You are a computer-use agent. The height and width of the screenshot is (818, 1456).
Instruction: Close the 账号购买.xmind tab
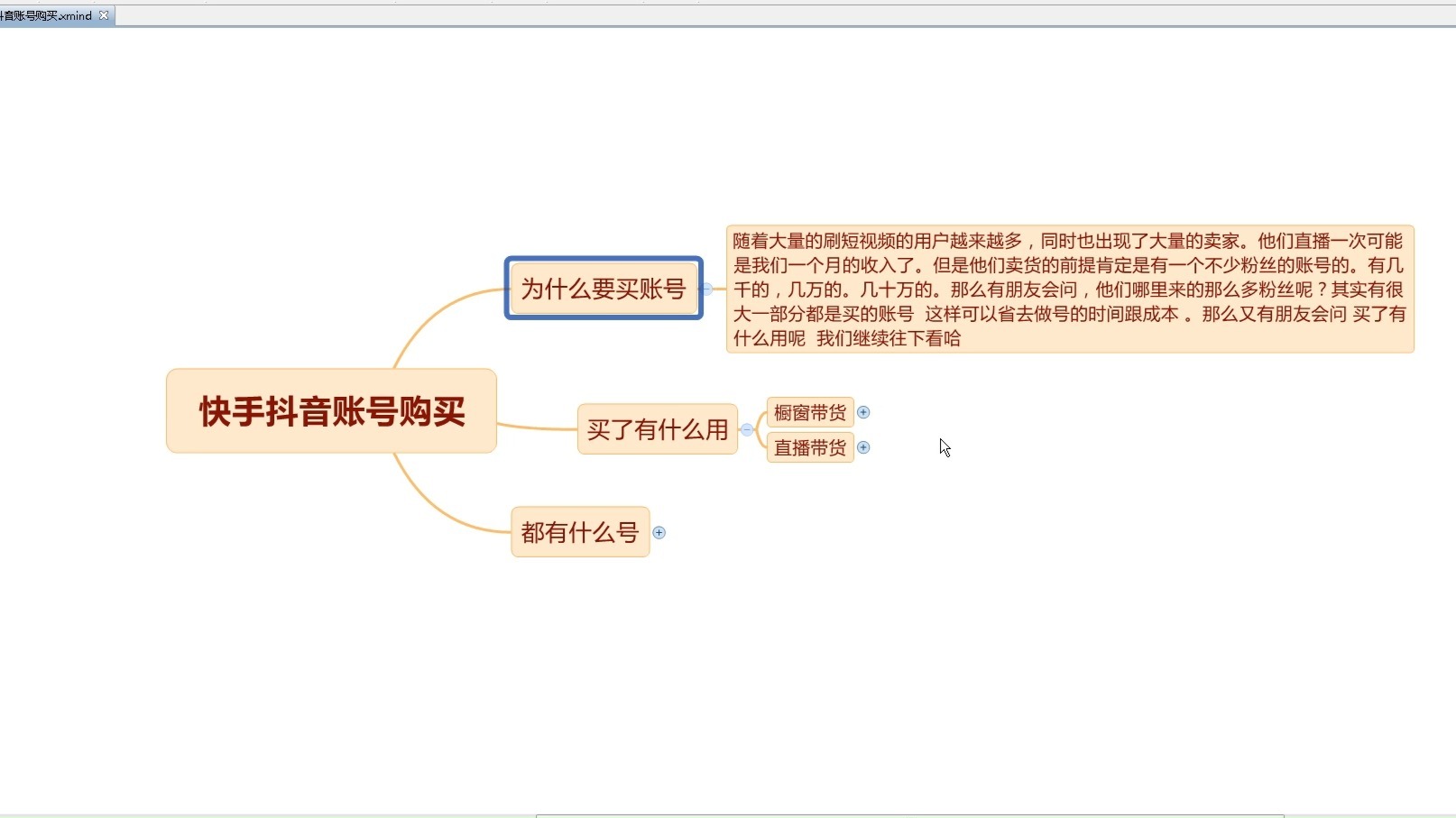(104, 15)
